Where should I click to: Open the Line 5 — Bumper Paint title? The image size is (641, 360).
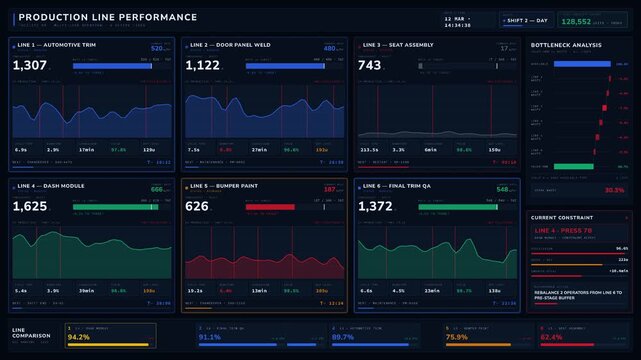coord(224,186)
